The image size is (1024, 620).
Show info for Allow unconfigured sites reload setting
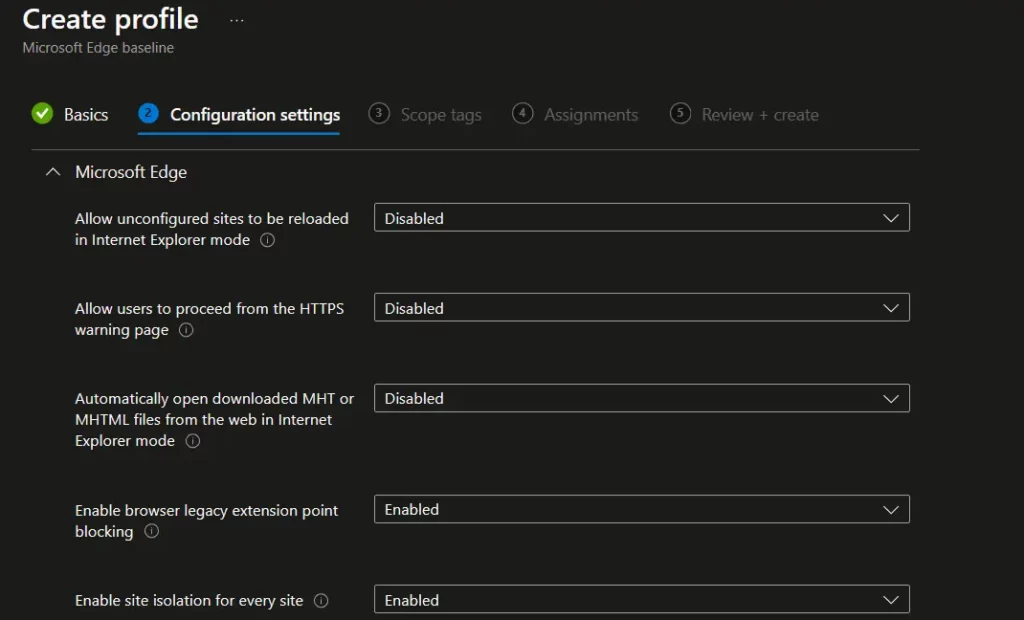pos(267,240)
